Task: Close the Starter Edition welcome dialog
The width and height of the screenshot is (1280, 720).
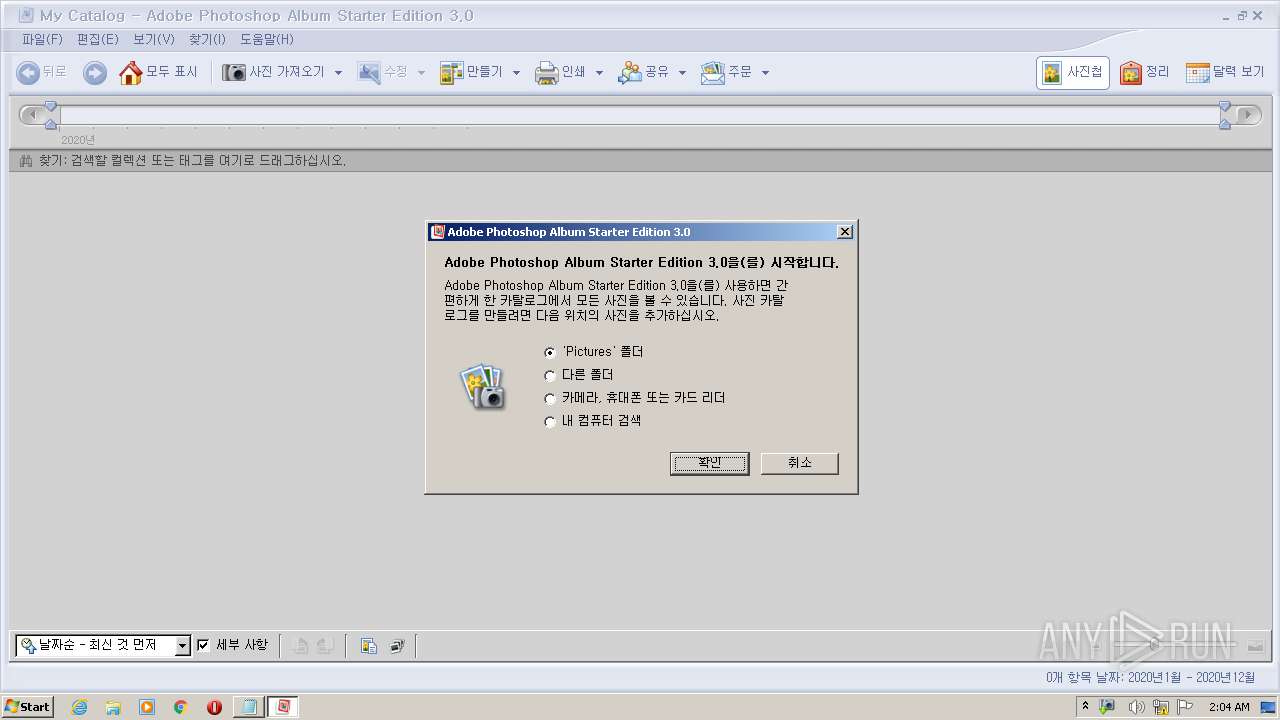Action: point(845,232)
